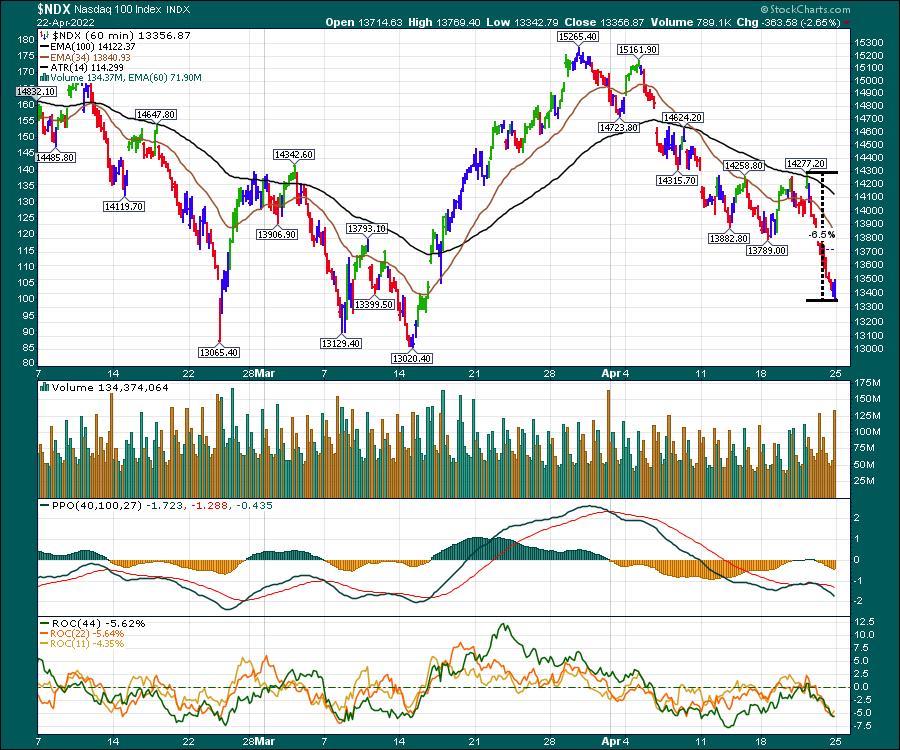Viewport: 900px width, 750px height.
Task: Click the -6.5% measurement annotation
Action: [822, 235]
